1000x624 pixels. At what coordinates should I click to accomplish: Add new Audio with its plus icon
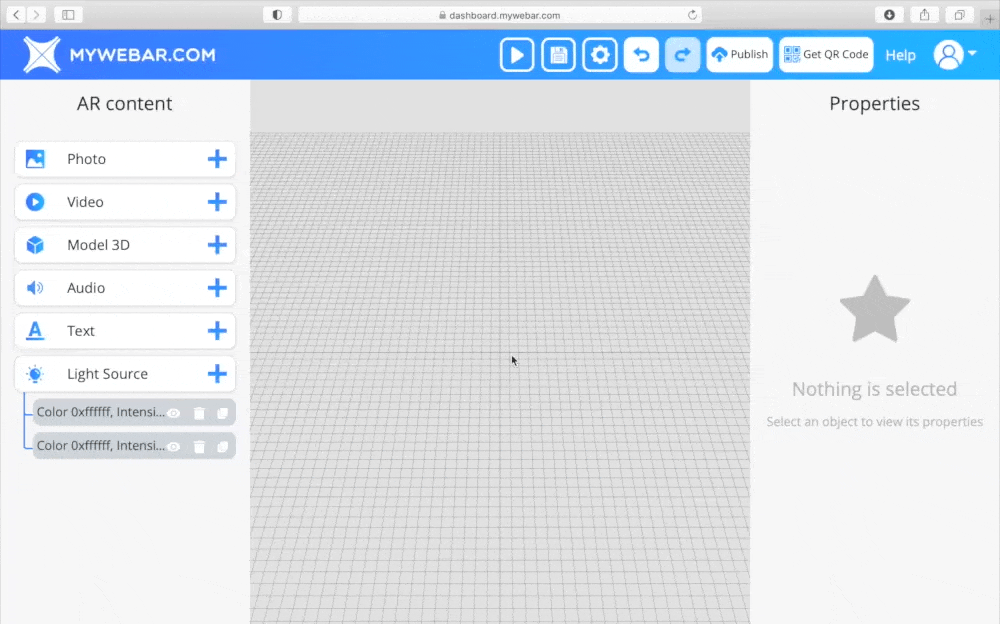pyautogui.click(x=217, y=288)
